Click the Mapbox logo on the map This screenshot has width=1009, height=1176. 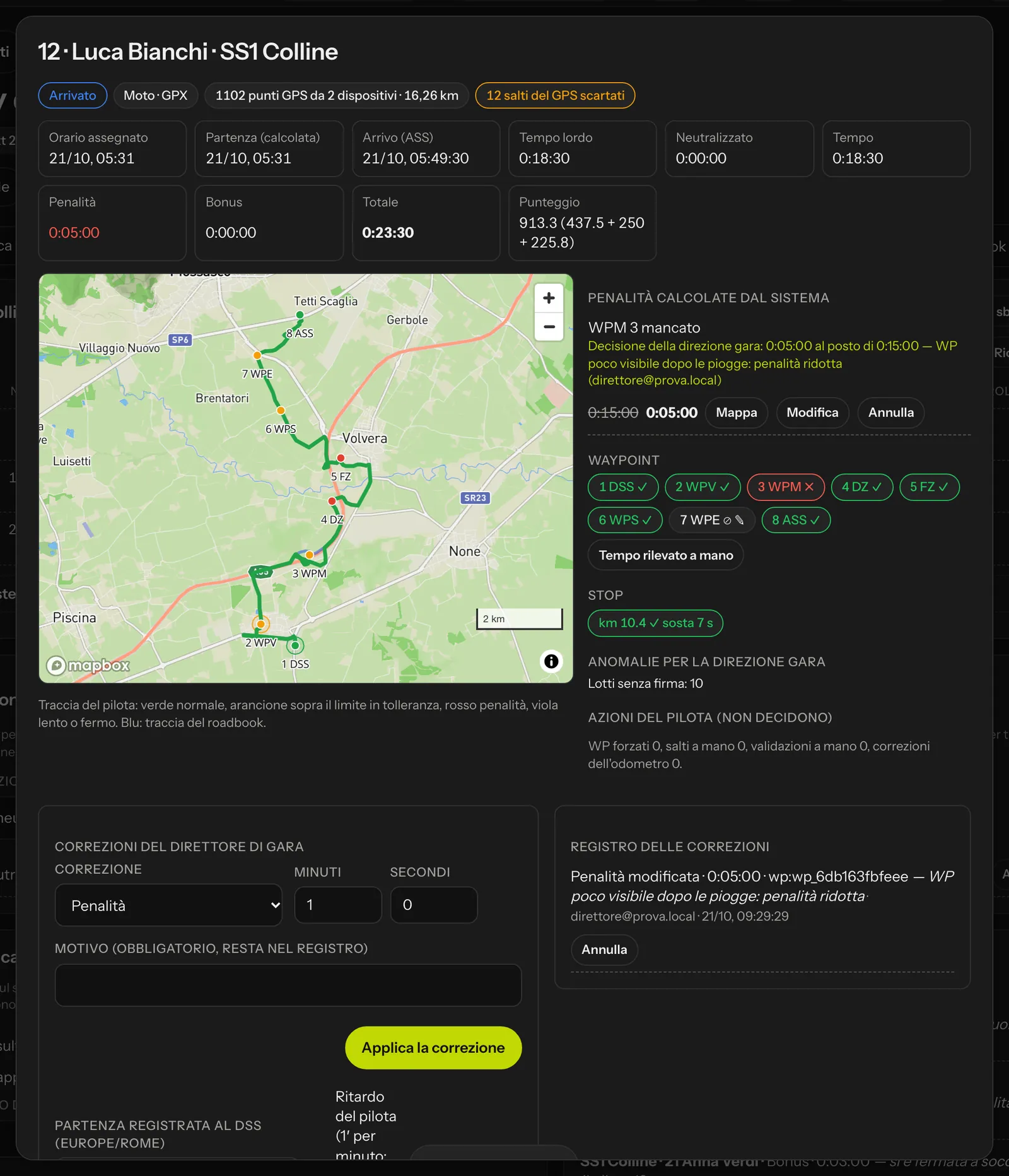tap(88, 665)
